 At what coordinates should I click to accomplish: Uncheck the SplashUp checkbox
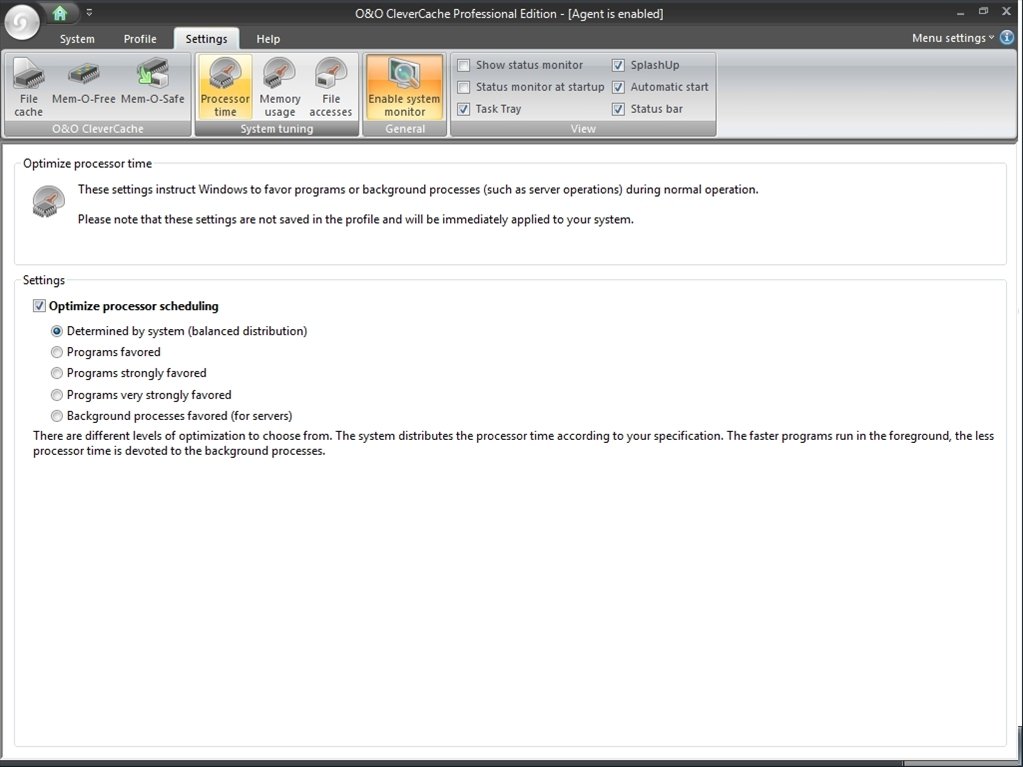click(618, 65)
